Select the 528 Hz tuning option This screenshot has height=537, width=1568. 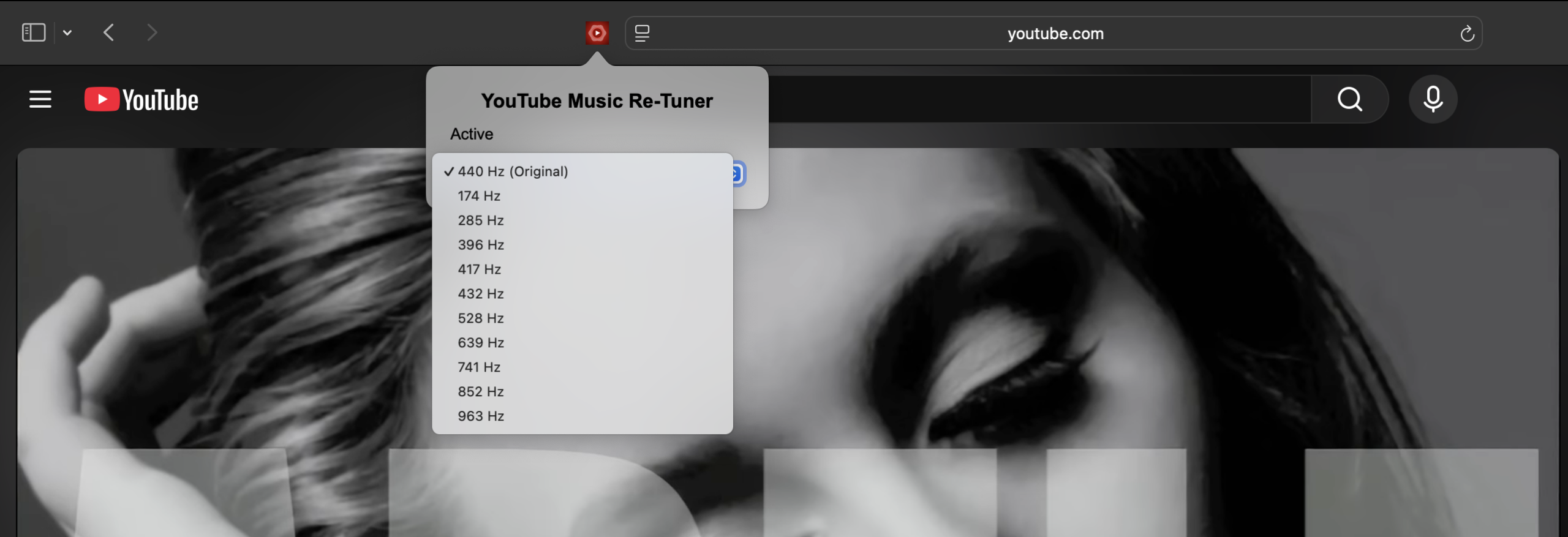481,318
